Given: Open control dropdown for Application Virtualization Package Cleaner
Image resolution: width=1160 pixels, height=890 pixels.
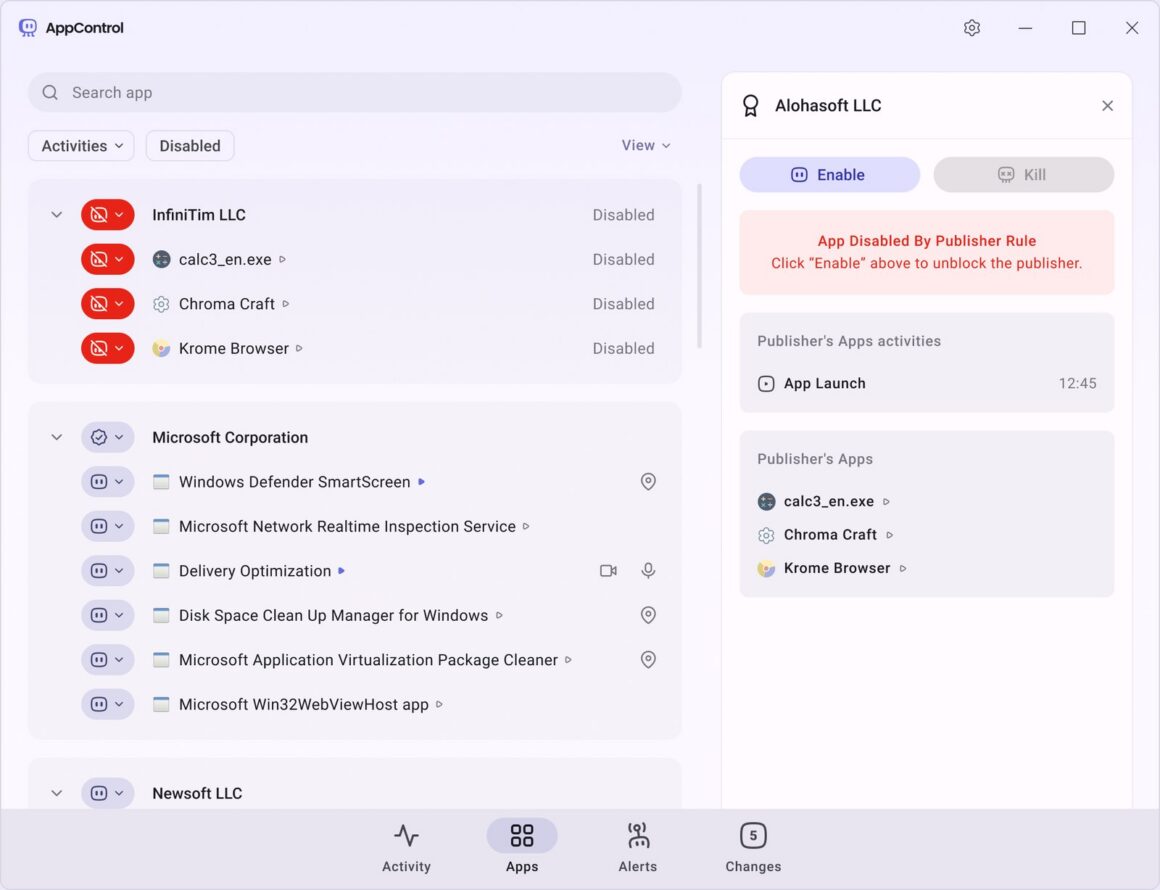Looking at the screenshot, I should 107,659.
